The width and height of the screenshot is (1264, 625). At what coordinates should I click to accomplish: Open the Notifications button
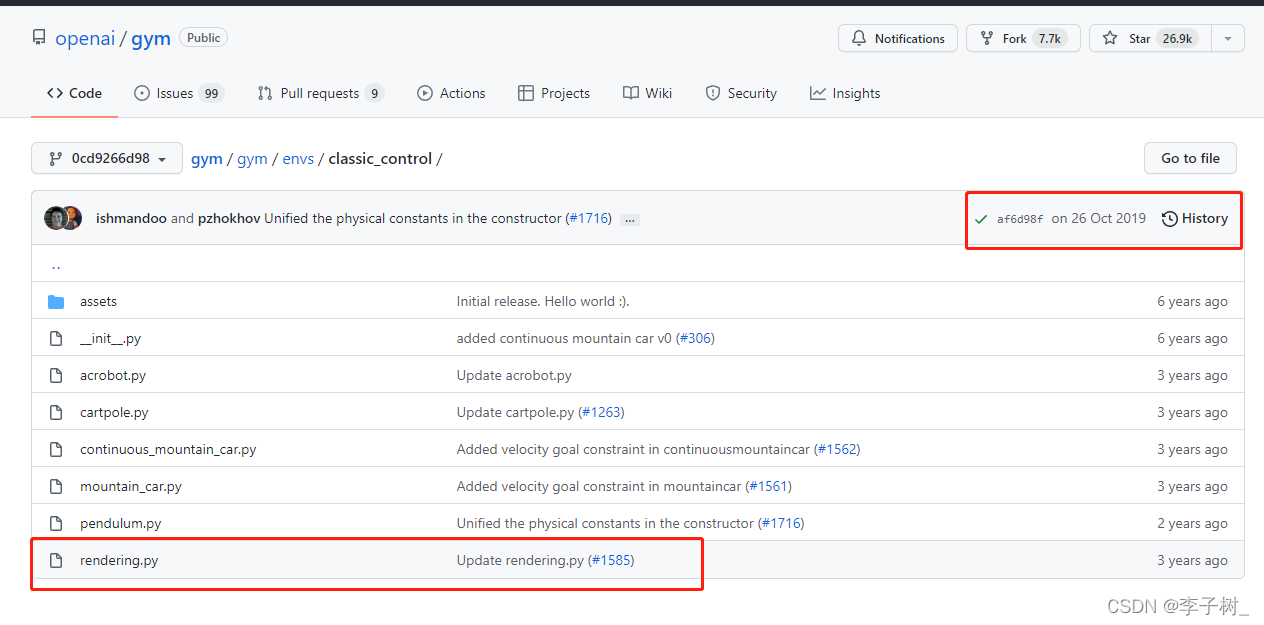(x=898, y=38)
